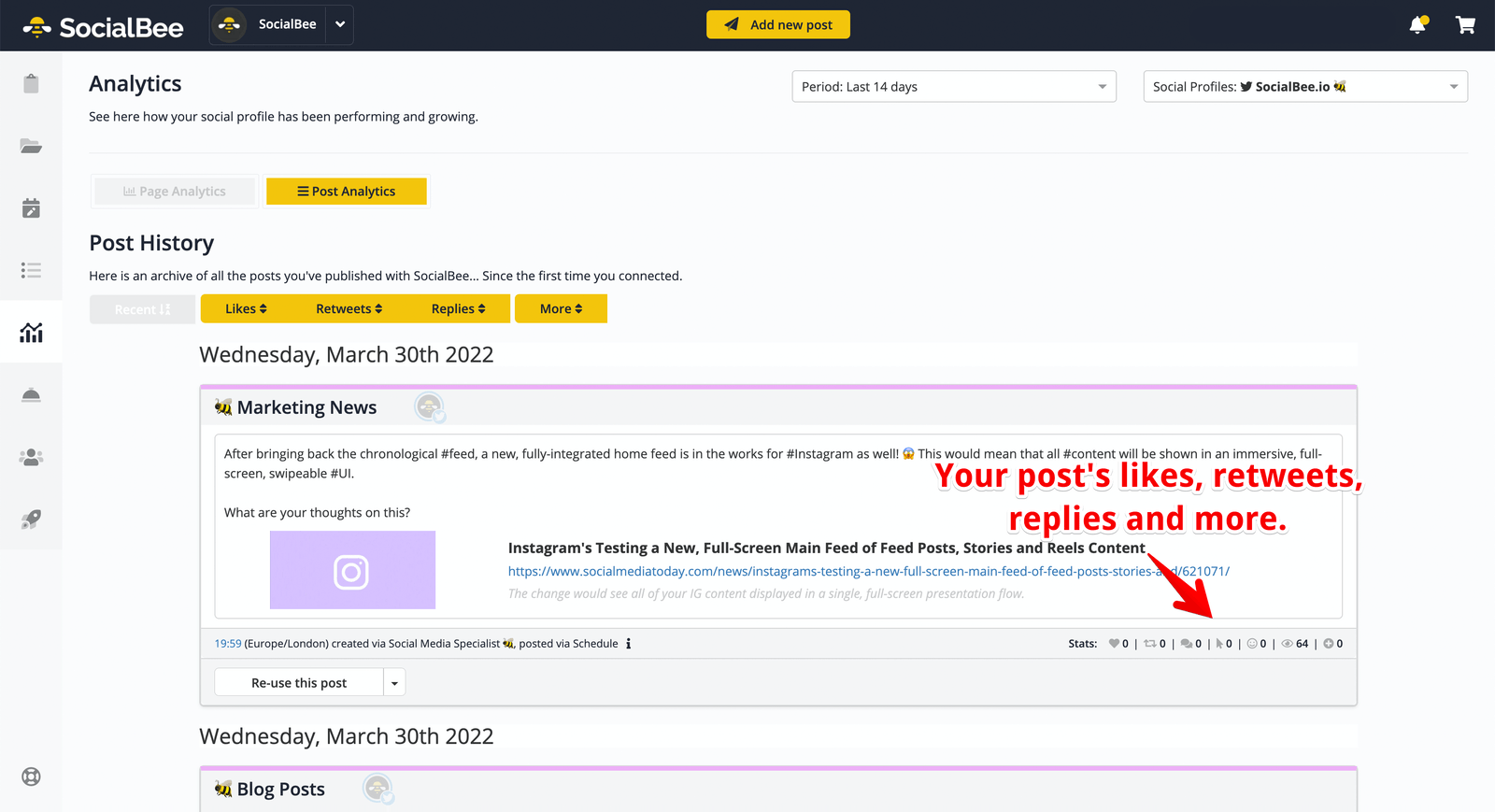Click the plus-circle stat icon

1328,643
